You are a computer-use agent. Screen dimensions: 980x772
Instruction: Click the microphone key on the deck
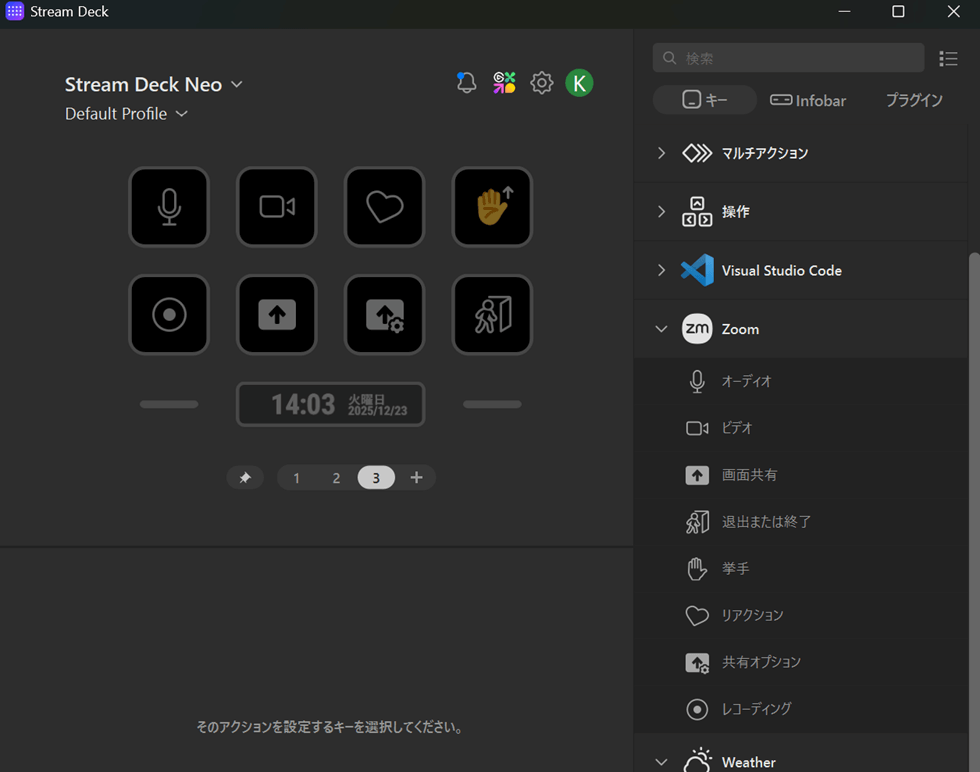click(169, 207)
